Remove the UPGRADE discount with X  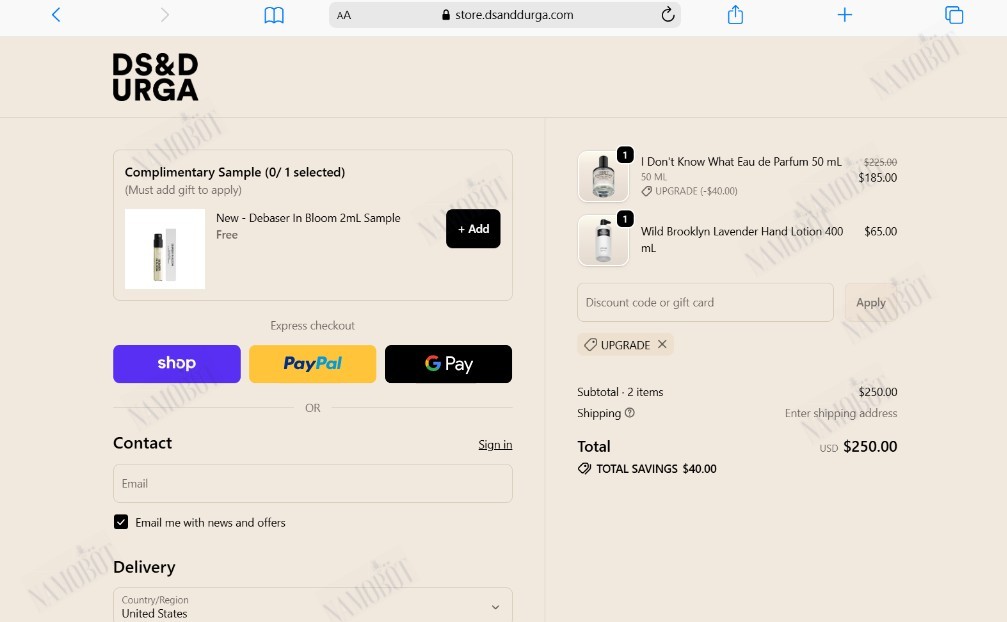point(662,344)
